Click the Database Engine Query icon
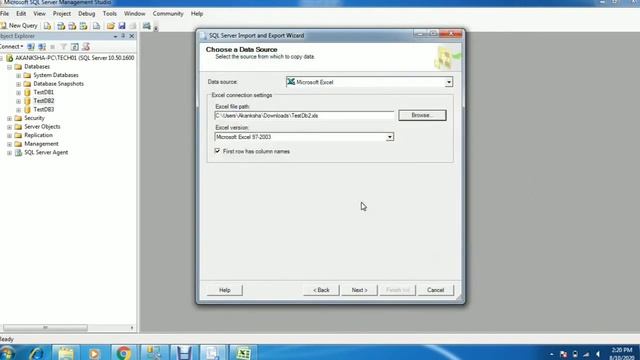 (x=47, y=26)
